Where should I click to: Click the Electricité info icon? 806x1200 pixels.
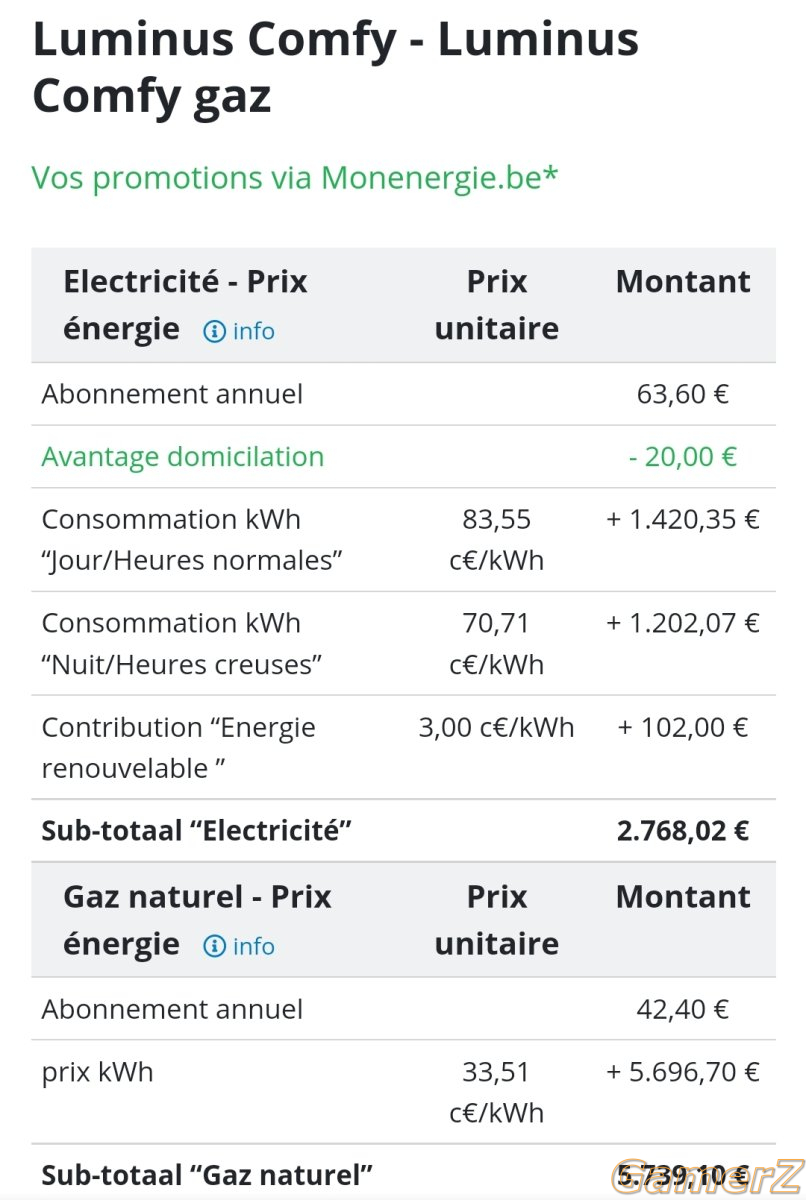[214, 332]
